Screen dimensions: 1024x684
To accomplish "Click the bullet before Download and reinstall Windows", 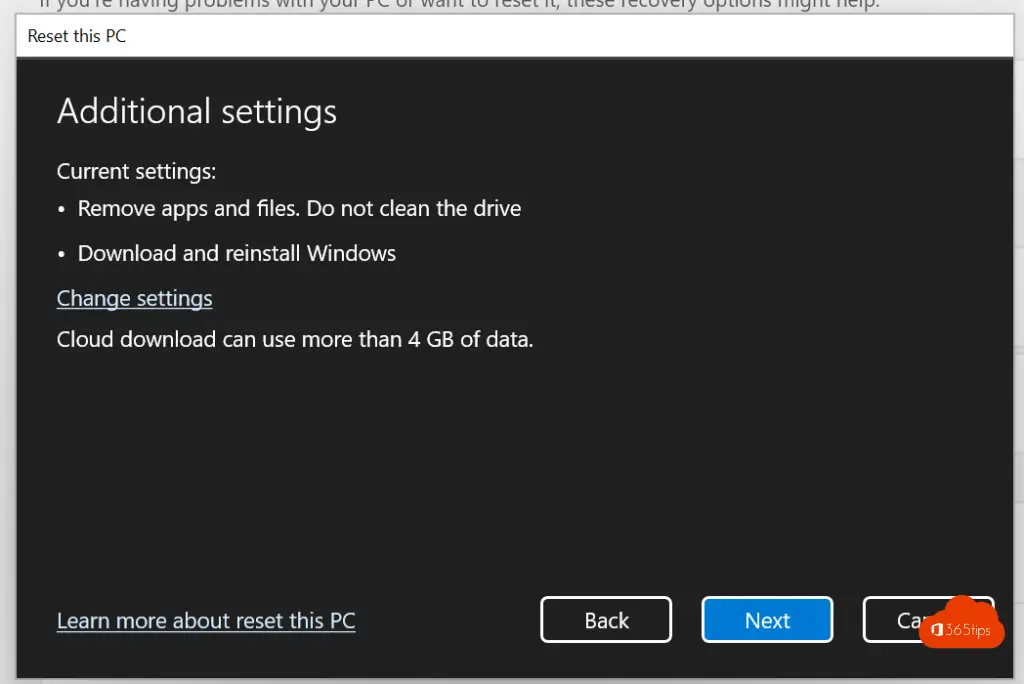I will (62, 254).
